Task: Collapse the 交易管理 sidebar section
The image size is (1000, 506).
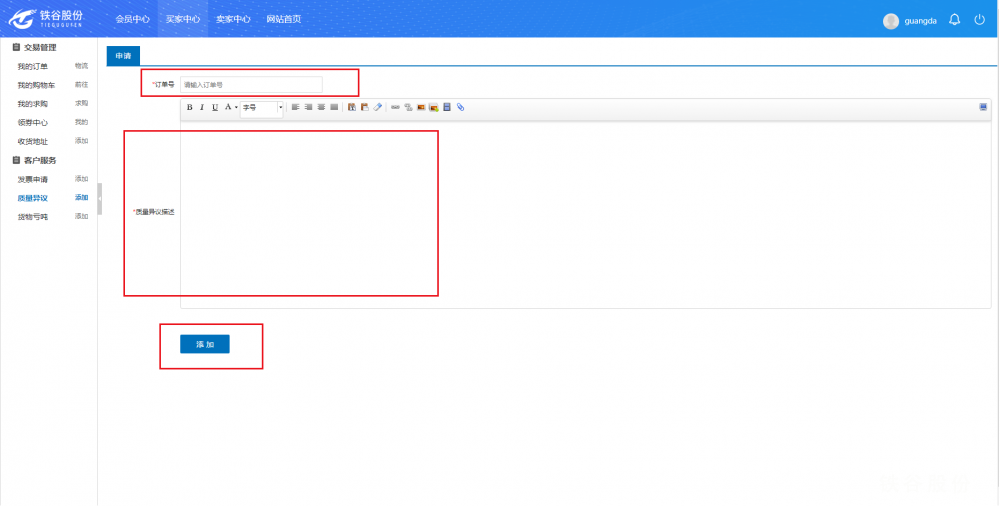Action: (16, 47)
